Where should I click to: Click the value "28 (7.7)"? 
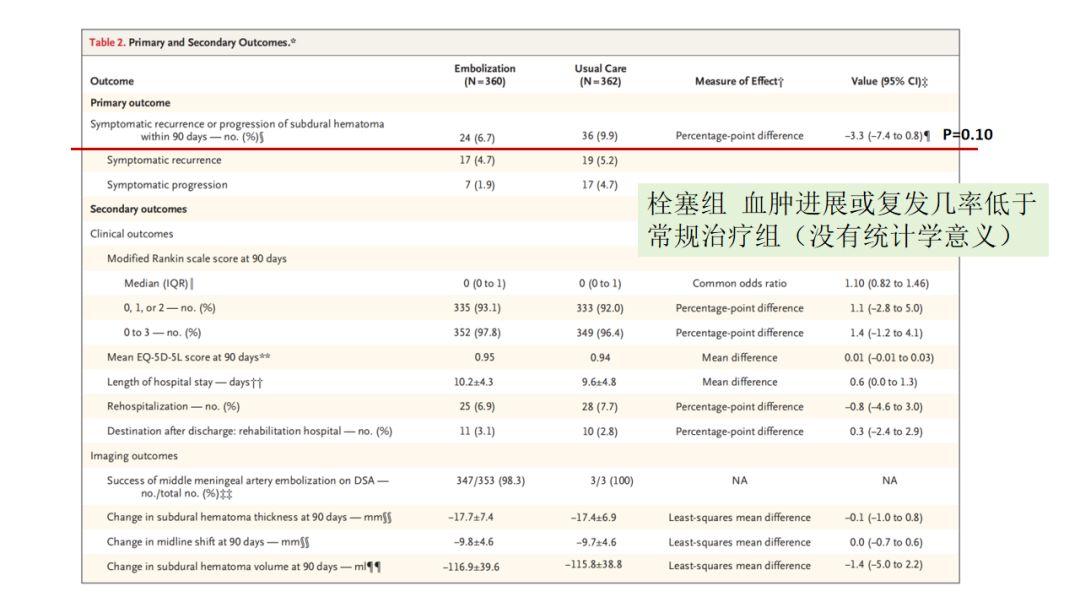point(599,406)
